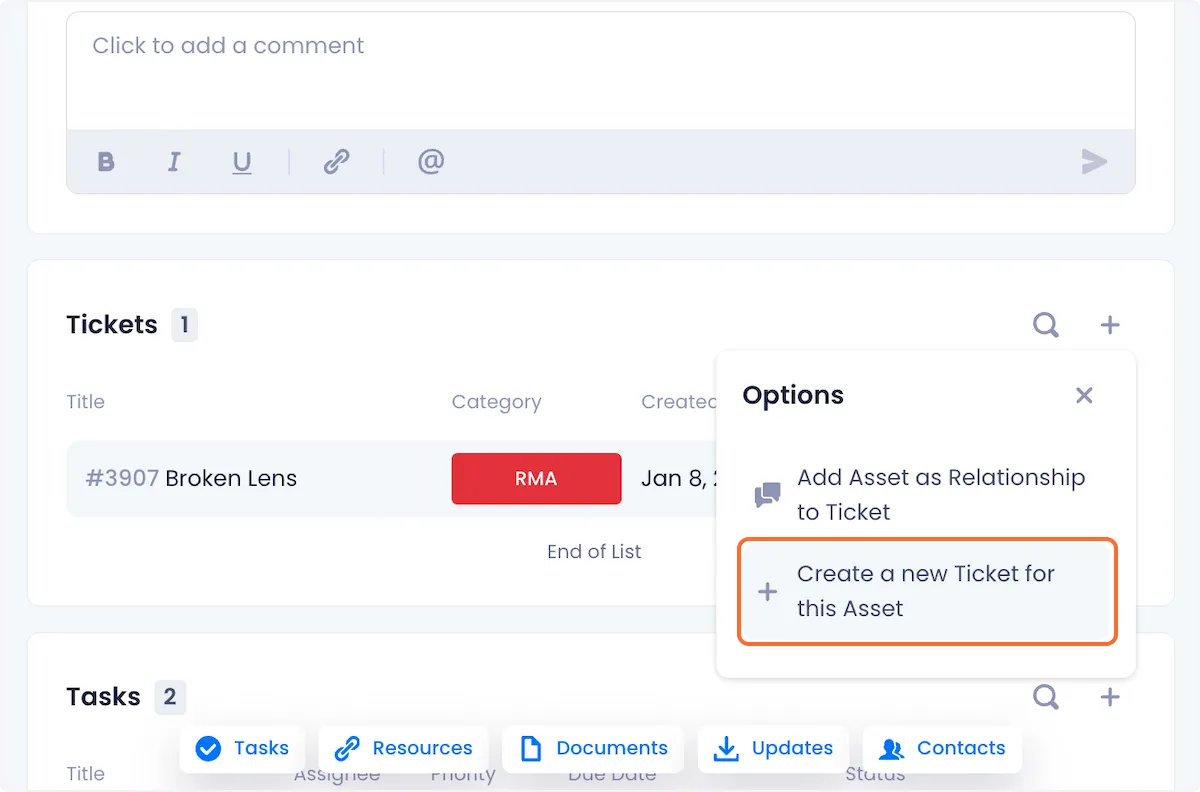Jump to Tasks via bottom navigation
The height and width of the screenshot is (792, 1200).
click(242, 748)
